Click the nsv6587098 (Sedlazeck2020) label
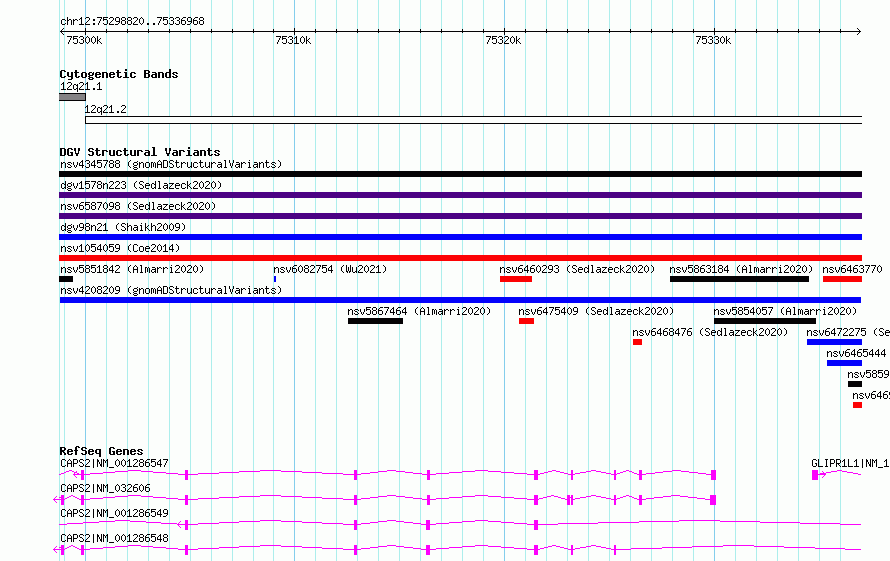This screenshot has width=890, height=561. (138, 206)
